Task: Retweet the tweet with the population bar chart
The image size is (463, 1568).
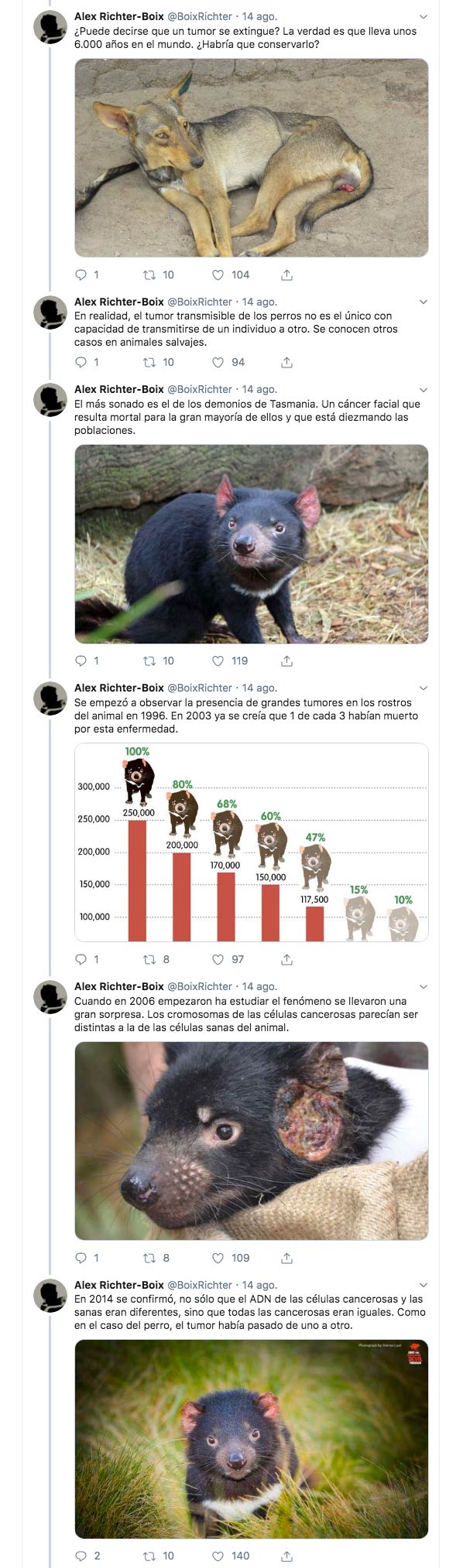Action: 156,959
